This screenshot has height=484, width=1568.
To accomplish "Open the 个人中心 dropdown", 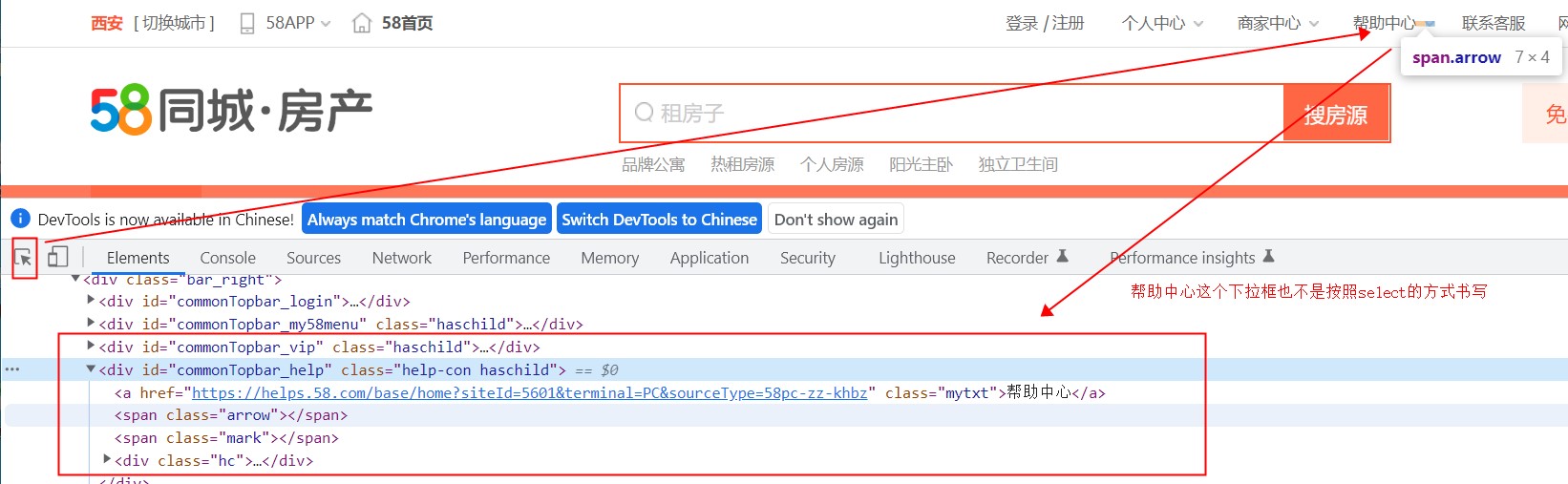I will tap(1162, 23).
